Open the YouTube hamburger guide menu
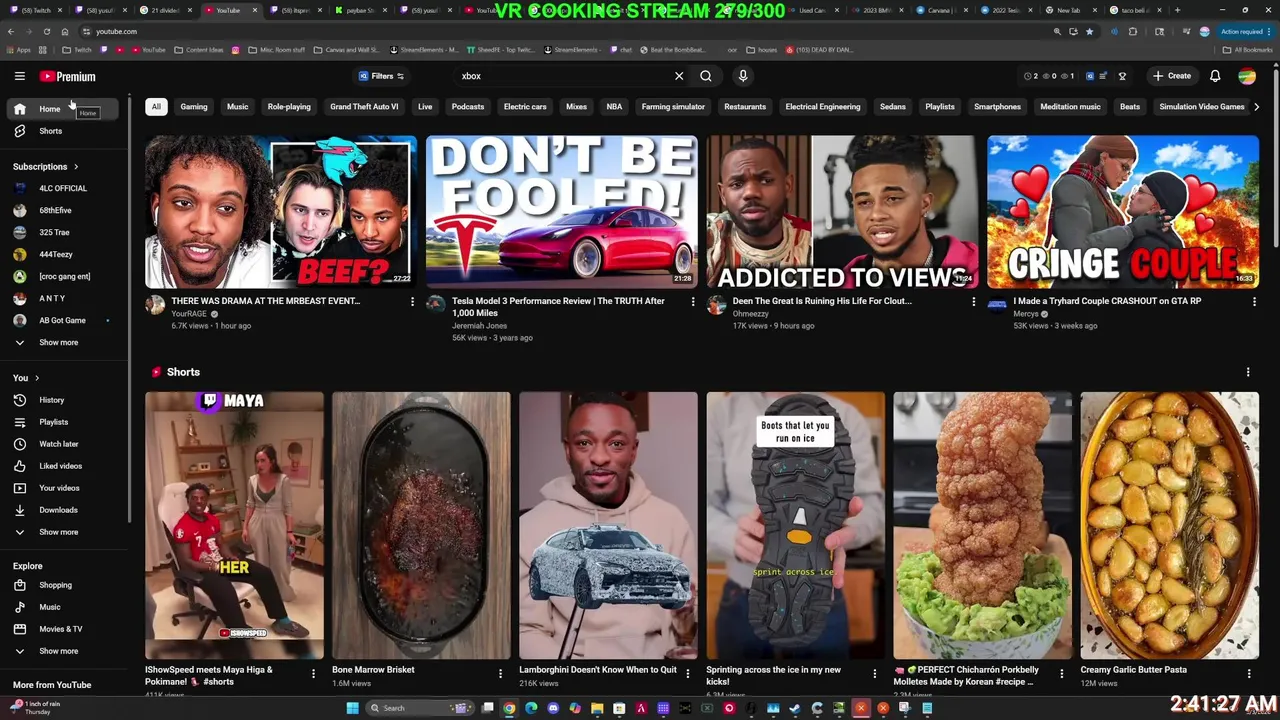Viewport: 1280px width, 720px height. pyautogui.click(x=19, y=76)
